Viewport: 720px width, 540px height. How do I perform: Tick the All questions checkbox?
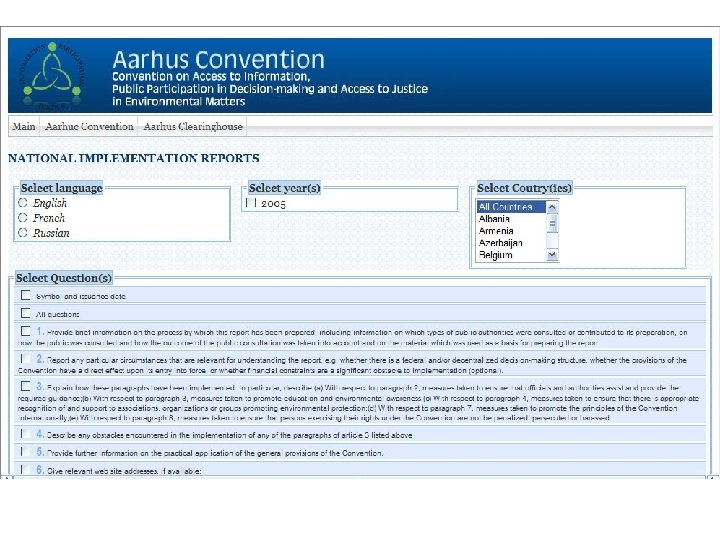(26, 313)
